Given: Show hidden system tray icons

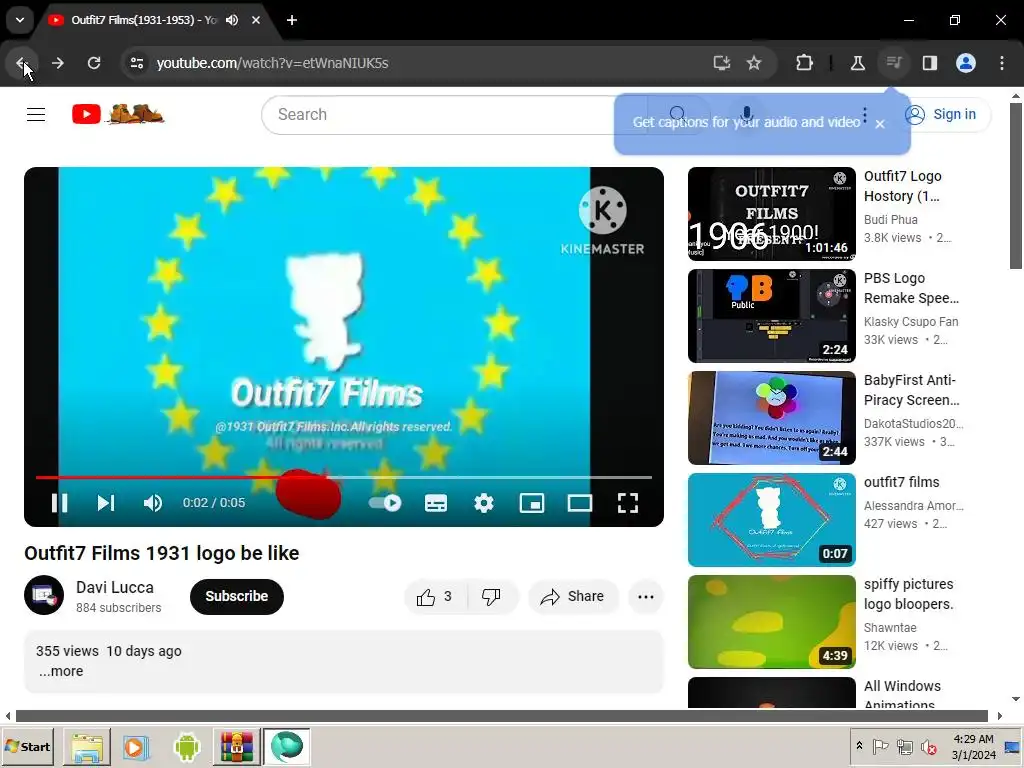Looking at the screenshot, I should [859, 746].
